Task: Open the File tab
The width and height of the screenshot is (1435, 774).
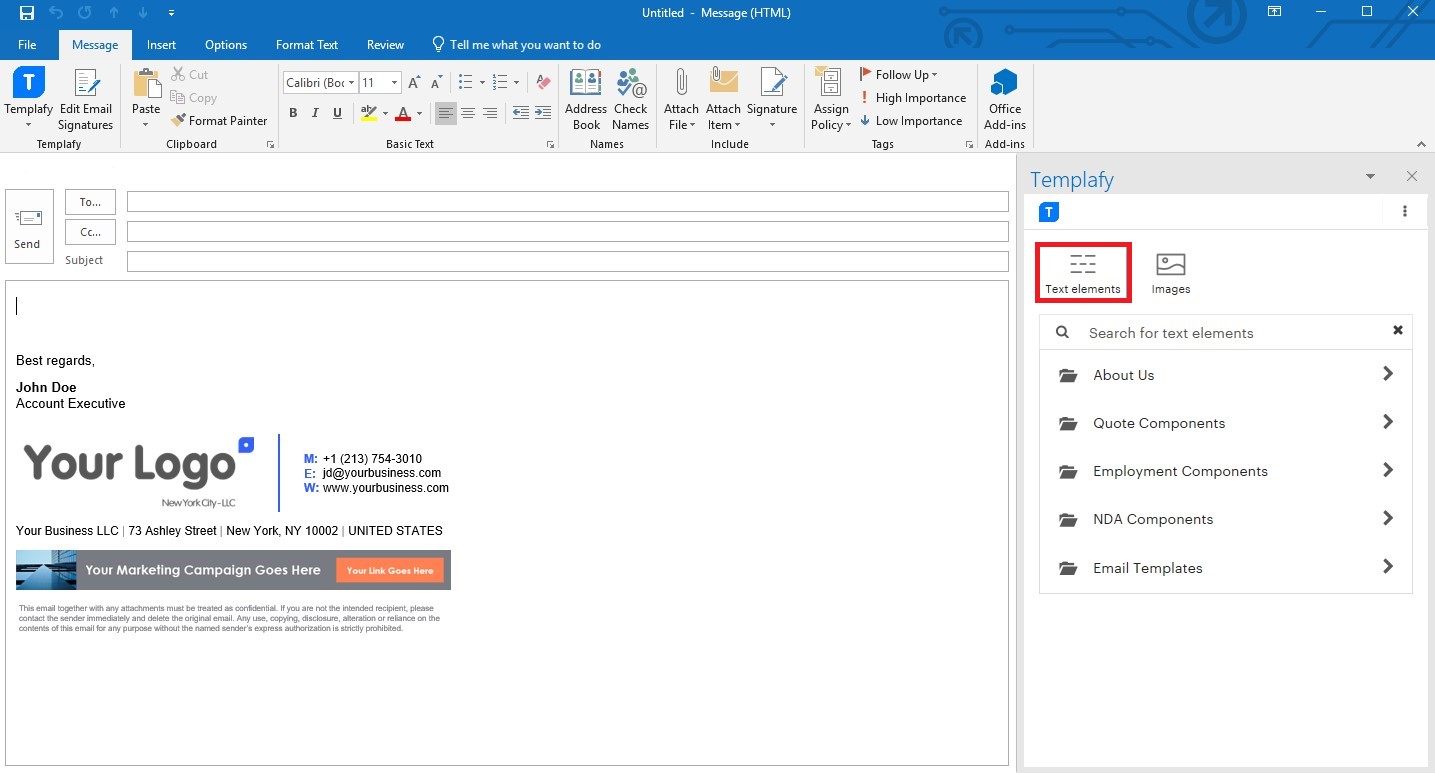Action: (x=27, y=44)
